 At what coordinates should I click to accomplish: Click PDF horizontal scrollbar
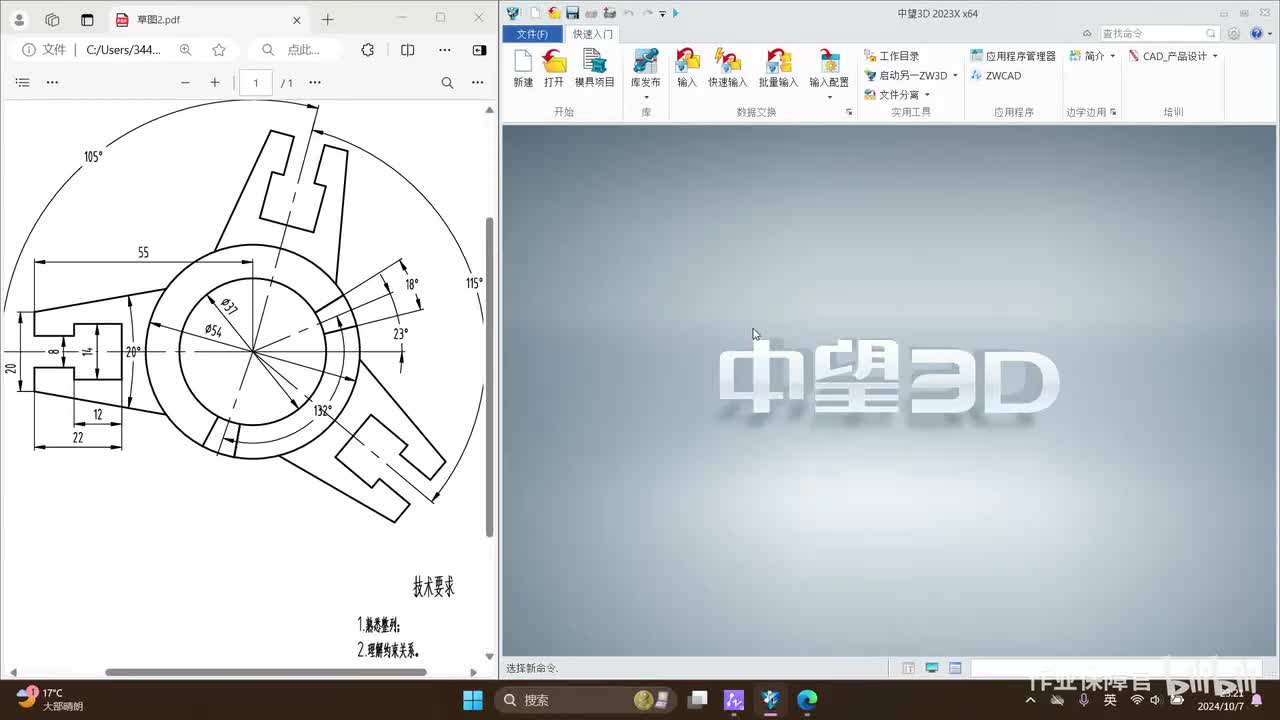click(265, 672)
